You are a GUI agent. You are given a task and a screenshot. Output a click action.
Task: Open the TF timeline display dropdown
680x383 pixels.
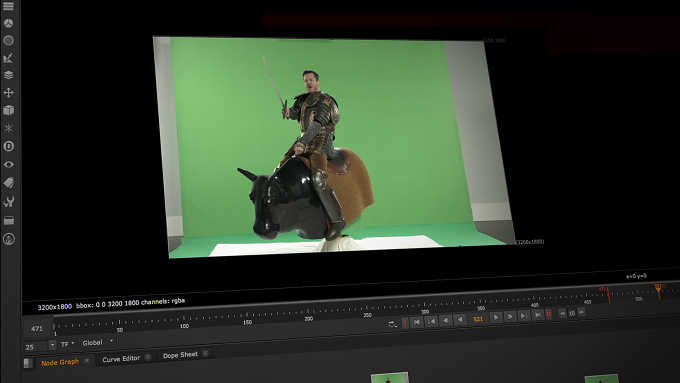point(67,344)
